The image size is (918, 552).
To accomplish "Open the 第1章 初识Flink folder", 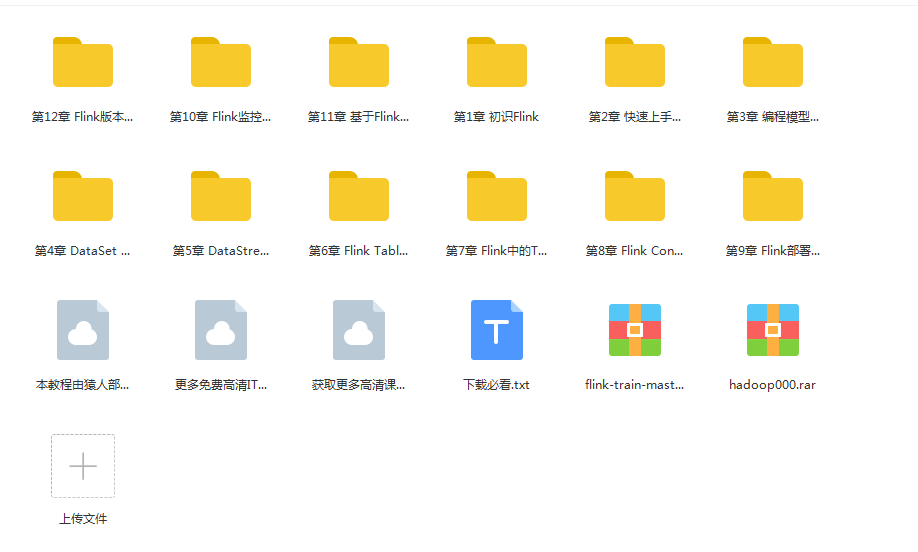I will (497, 63).
